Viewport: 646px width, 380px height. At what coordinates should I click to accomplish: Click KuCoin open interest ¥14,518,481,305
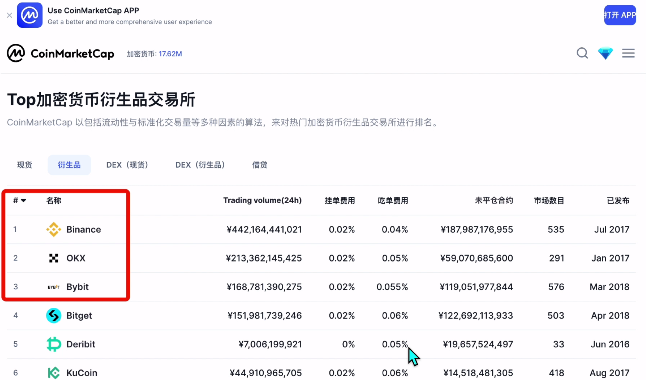478,373
